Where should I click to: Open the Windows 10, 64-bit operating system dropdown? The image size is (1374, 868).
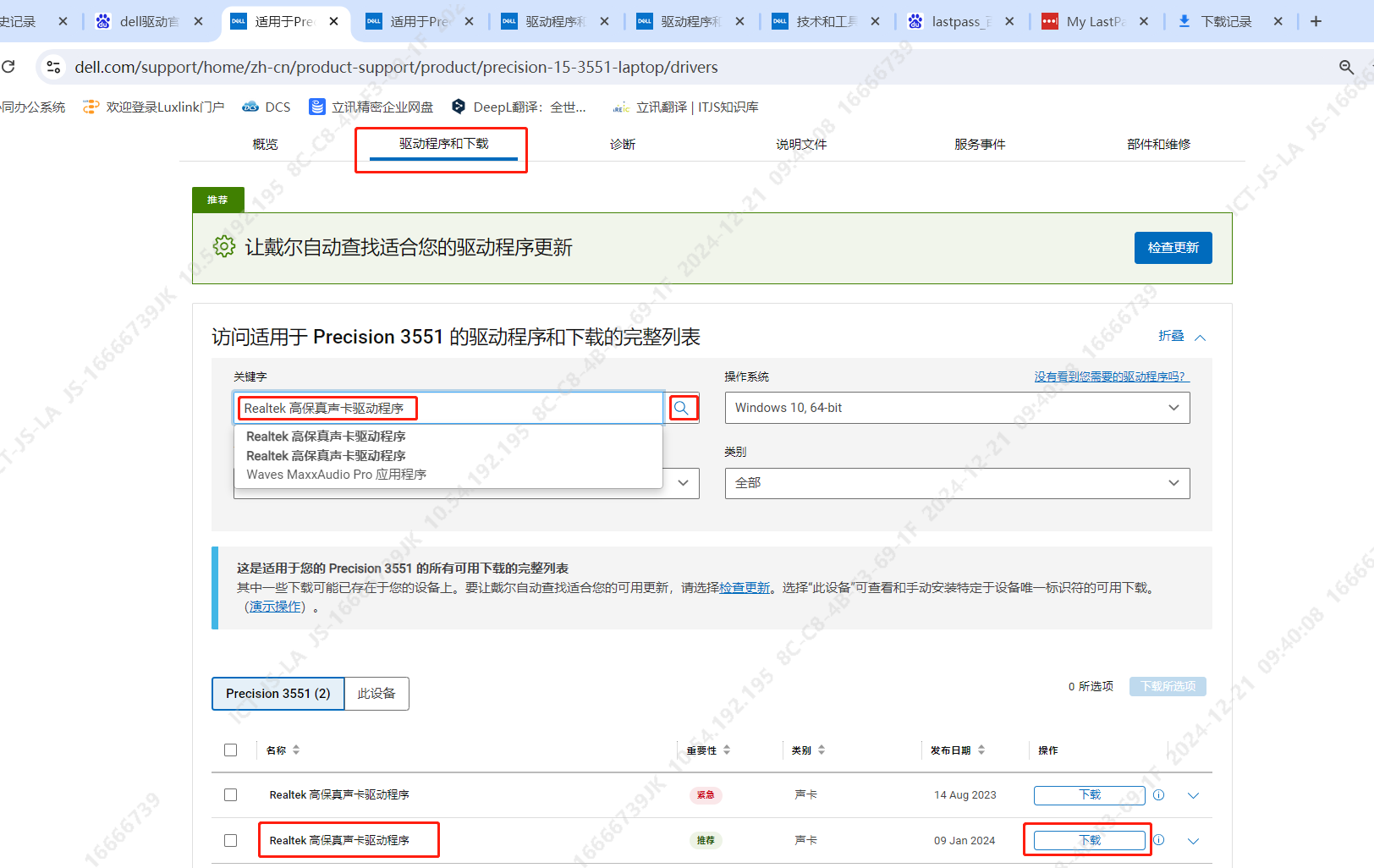point(957,408)
